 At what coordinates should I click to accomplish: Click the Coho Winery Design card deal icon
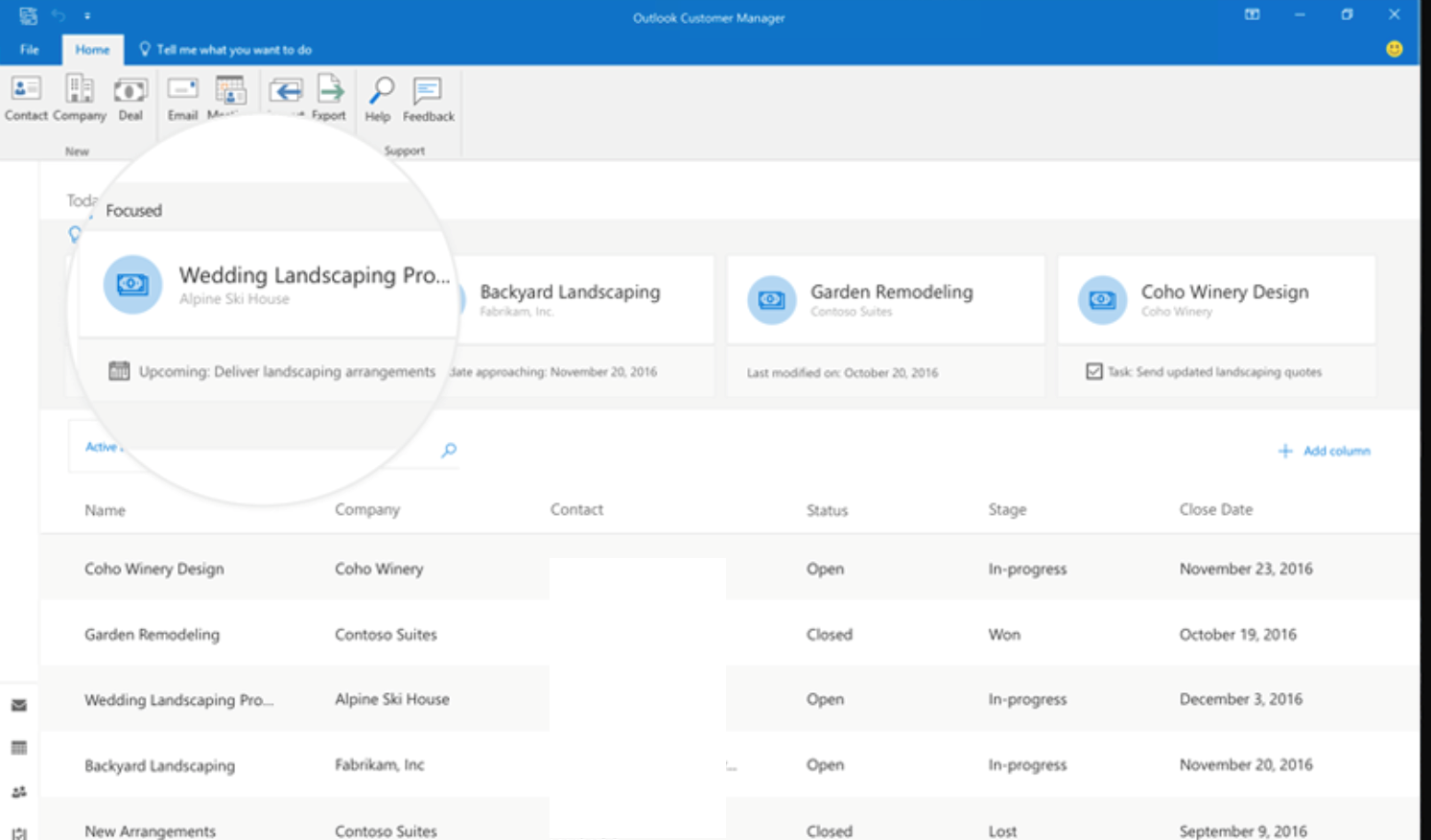1102,300
